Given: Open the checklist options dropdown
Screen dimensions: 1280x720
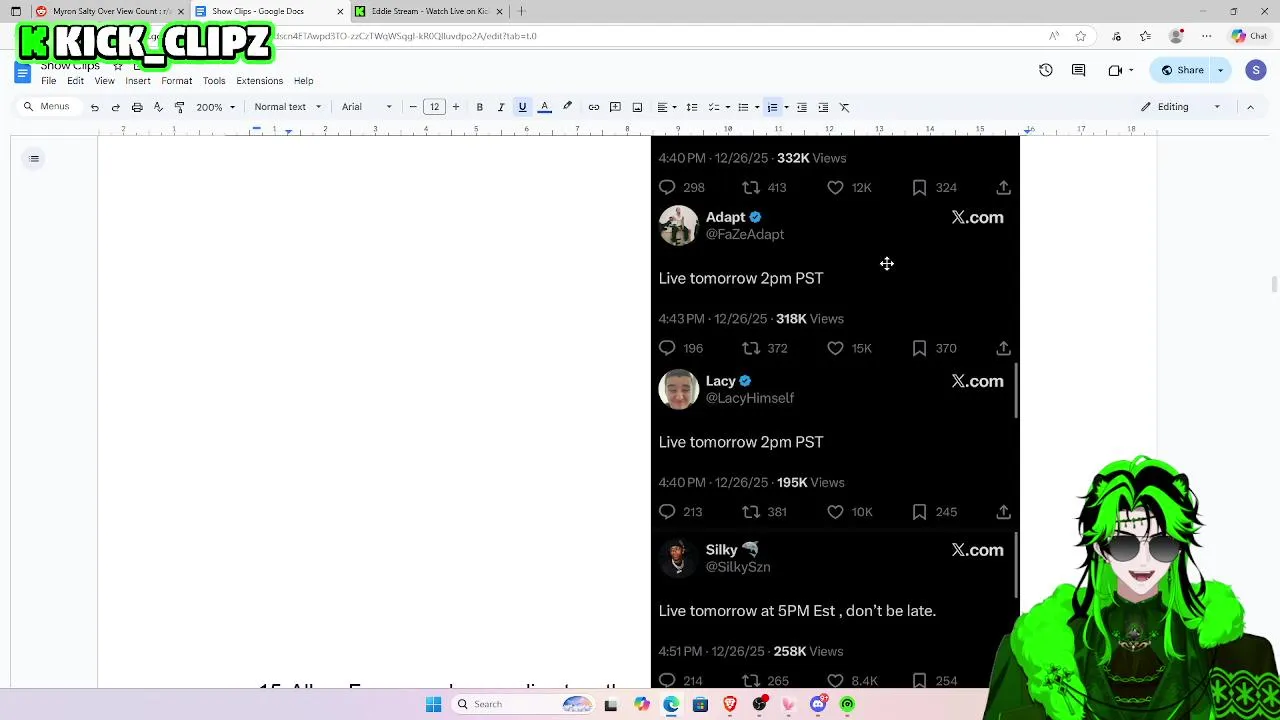Looking at the screenshot, I should [x=718, y=107].
